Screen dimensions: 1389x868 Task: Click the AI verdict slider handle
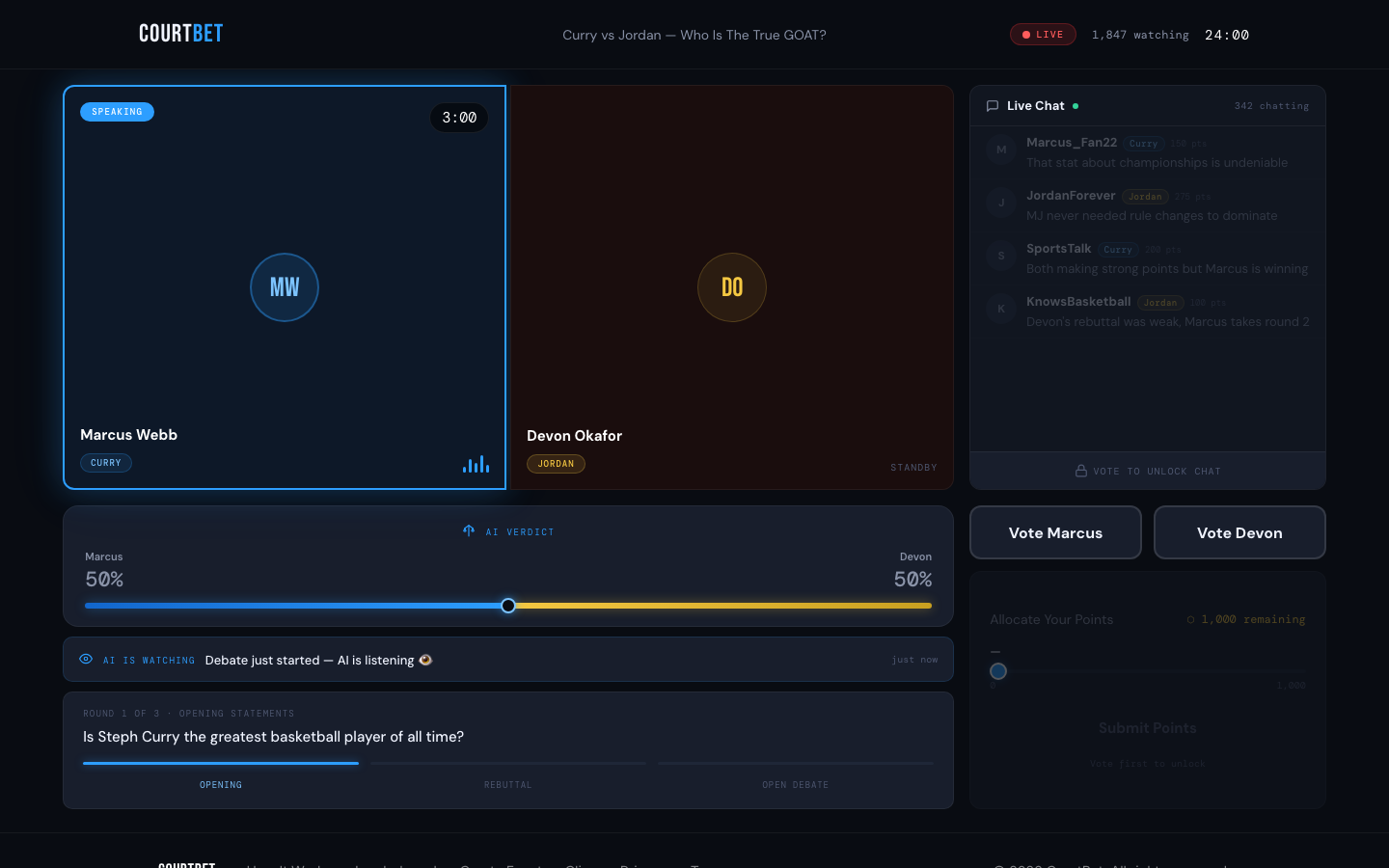[x=508, y=606]
